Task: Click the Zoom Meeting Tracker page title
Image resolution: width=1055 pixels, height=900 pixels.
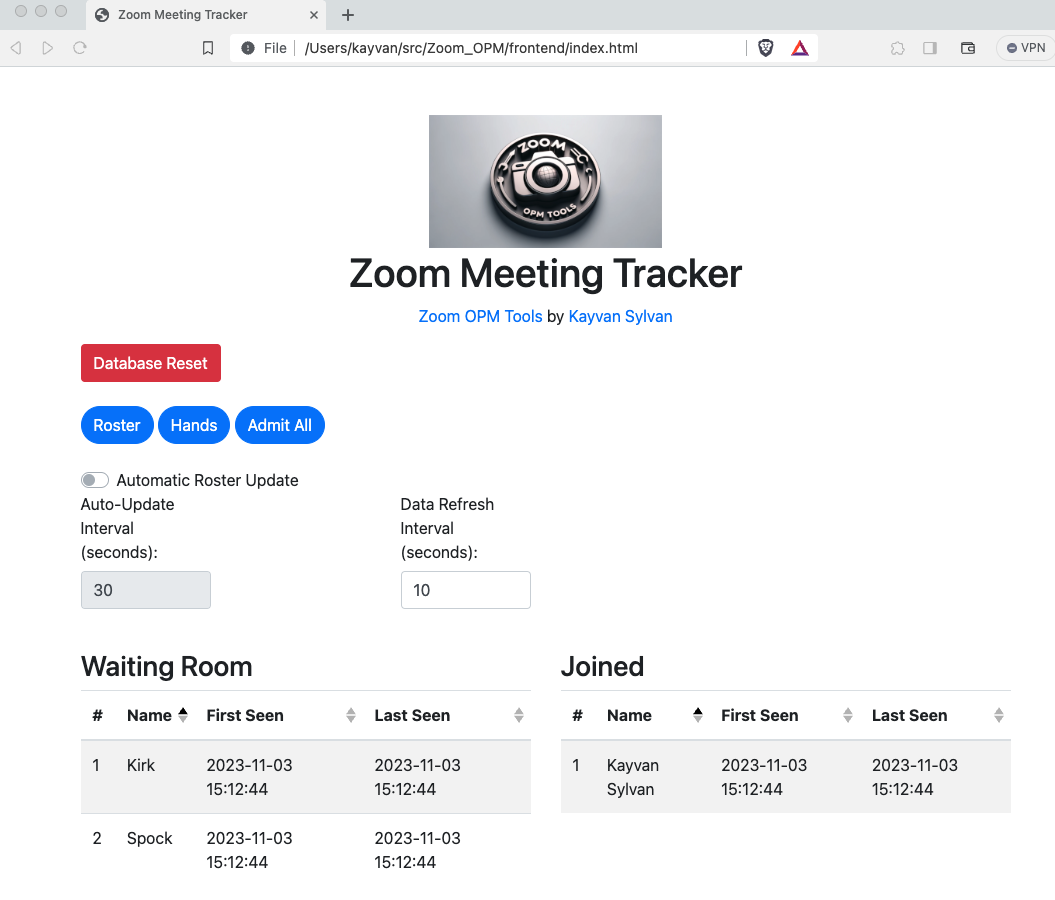Action: coord(545,274)
